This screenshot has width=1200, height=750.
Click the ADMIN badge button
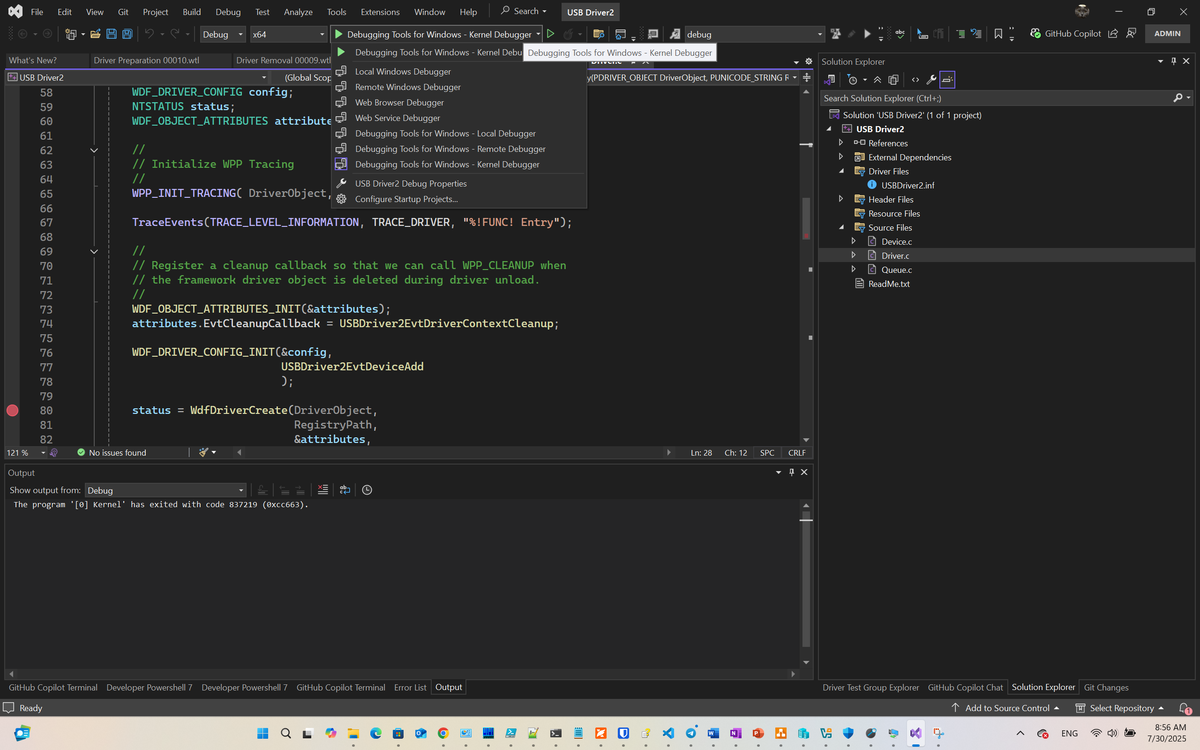click(1167, 34)
